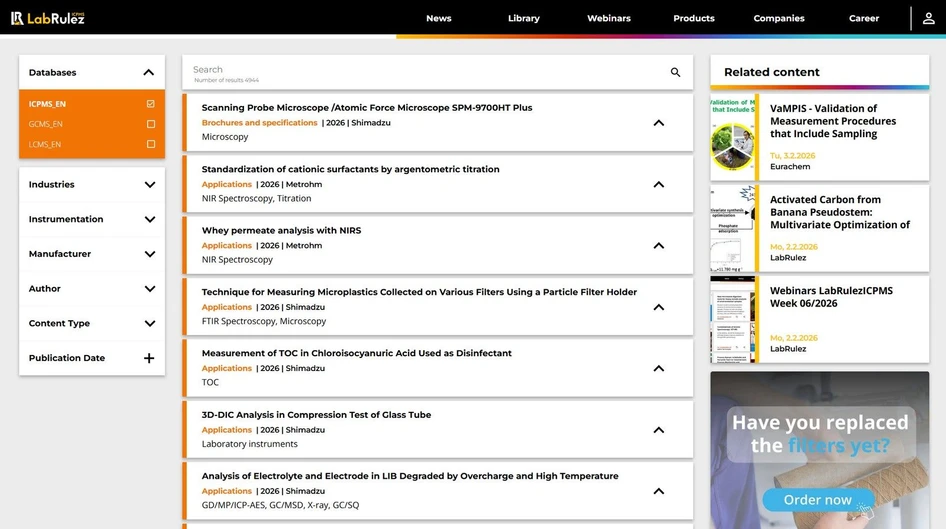Select LCMS_EN database row text
The width and height of the screenshot is (946, 529).
[45, 144]
